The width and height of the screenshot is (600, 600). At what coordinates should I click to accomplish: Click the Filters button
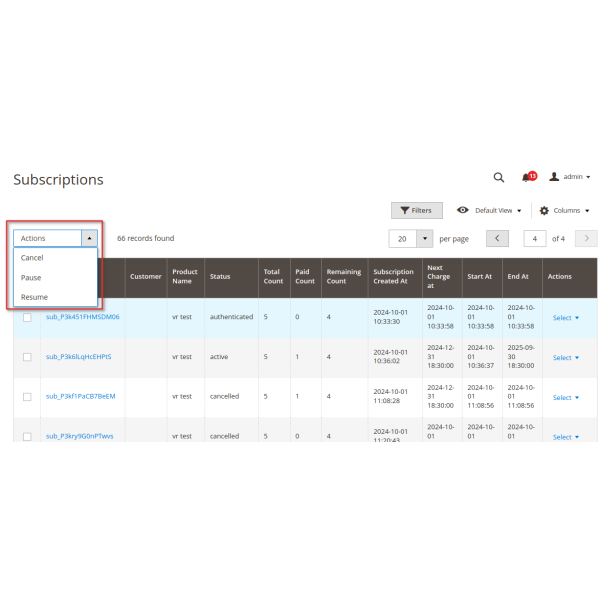click(415, 211)
